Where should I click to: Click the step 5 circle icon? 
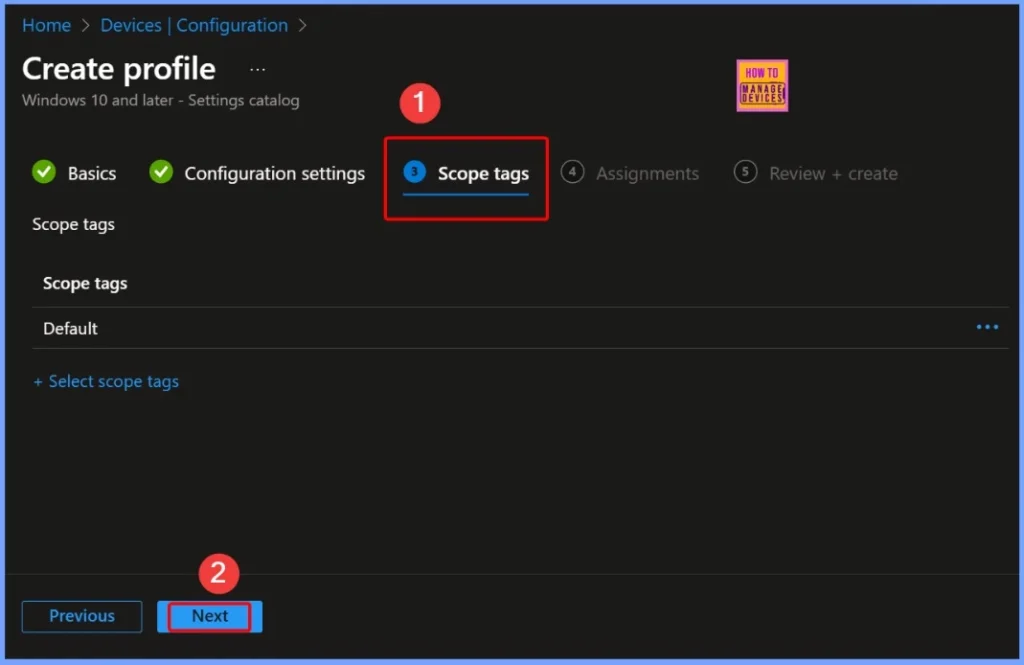[x=745, y=173]
